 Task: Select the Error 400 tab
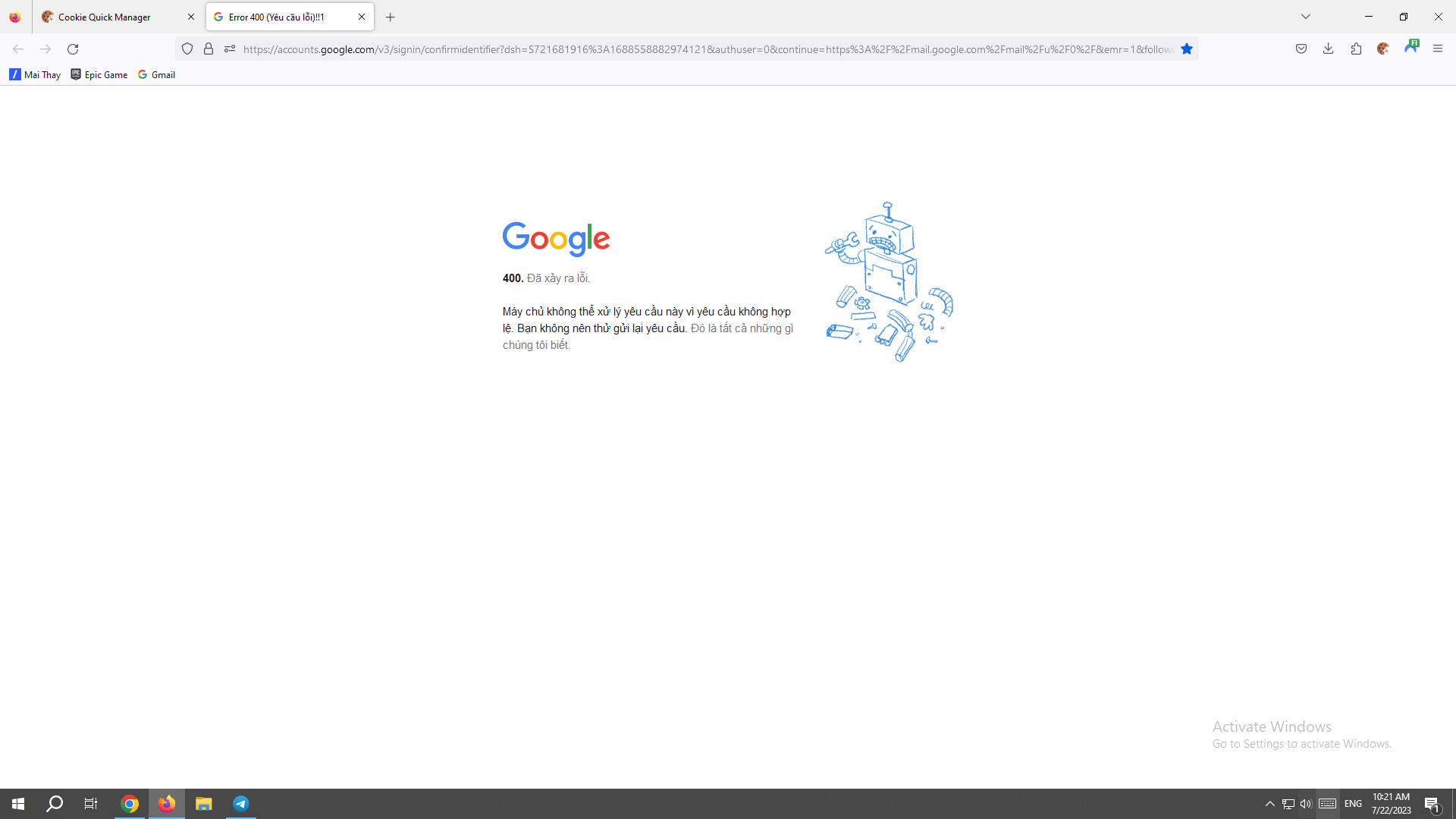point(290,17)
